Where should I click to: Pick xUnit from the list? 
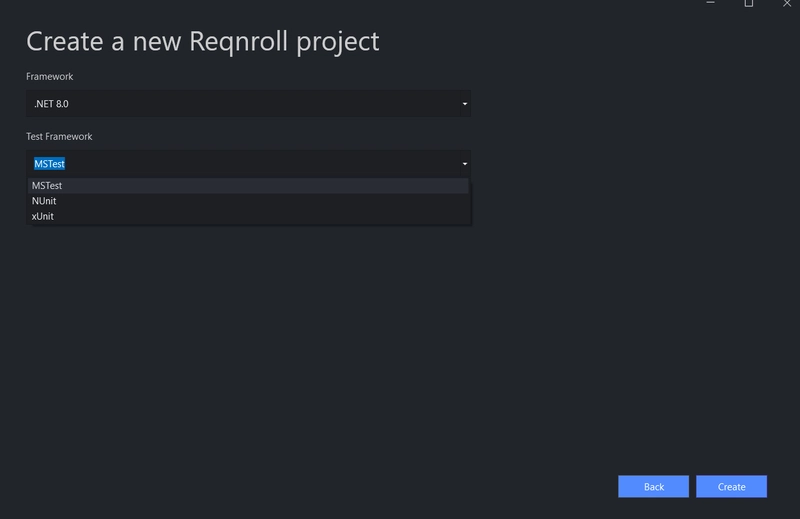tap(43, 216)
